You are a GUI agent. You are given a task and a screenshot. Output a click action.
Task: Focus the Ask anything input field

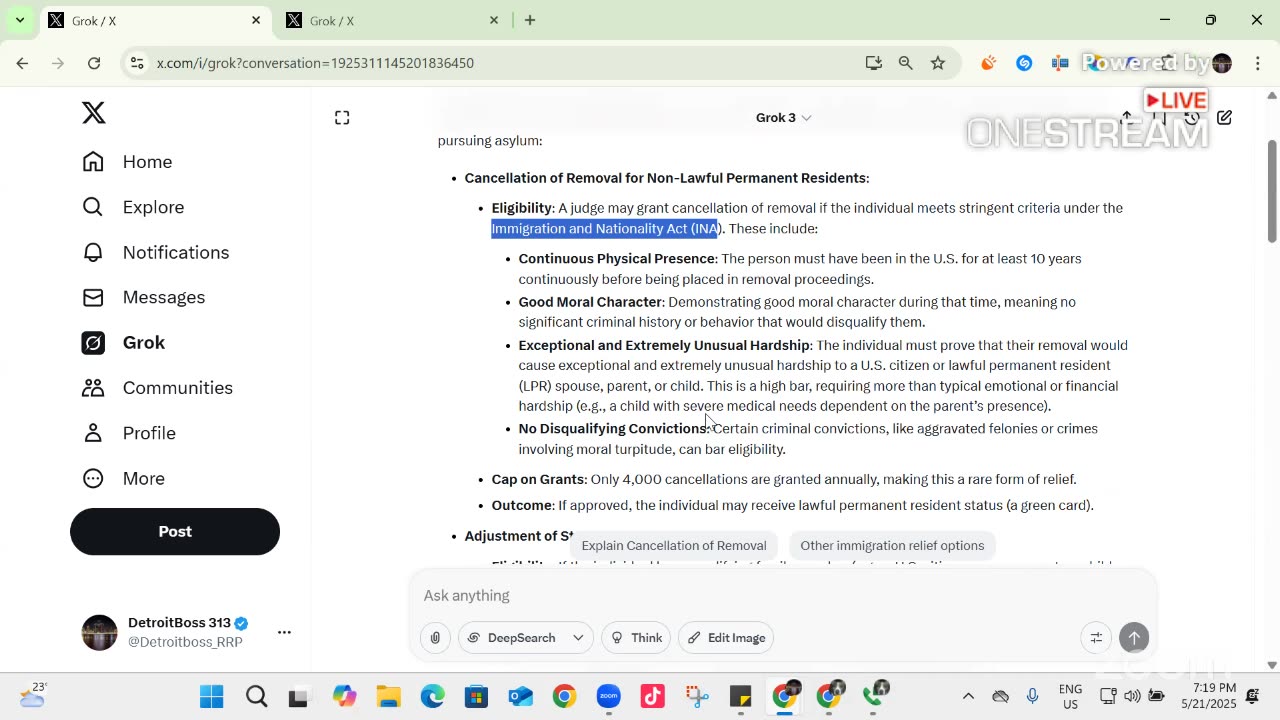click(783, 595)
